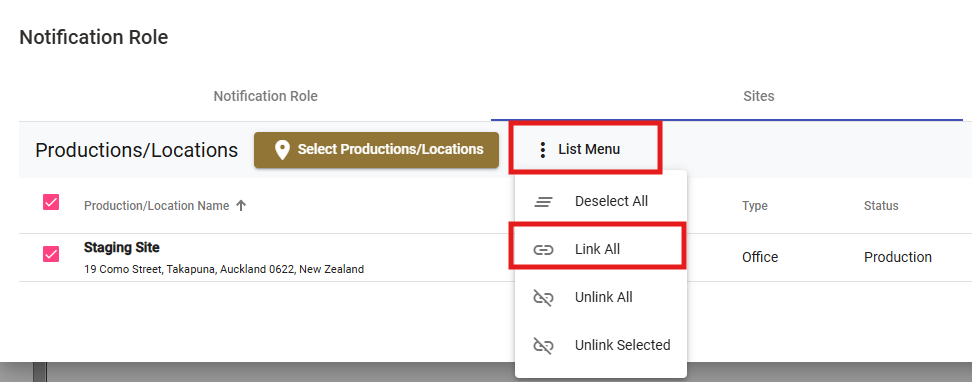
Task: Click Select Productions/Locations button
Action: (x=376, y=149)
